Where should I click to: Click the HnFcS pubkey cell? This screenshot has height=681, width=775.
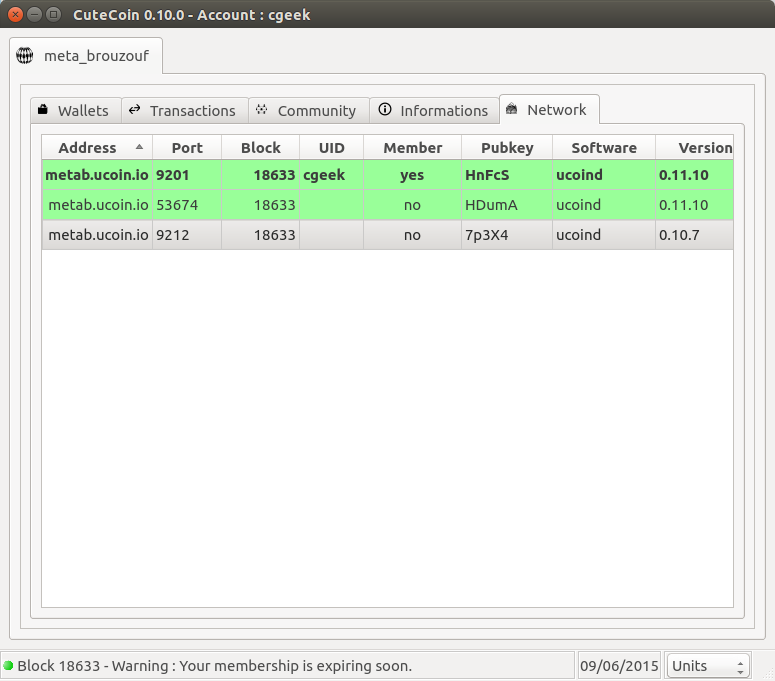point(507,175)
